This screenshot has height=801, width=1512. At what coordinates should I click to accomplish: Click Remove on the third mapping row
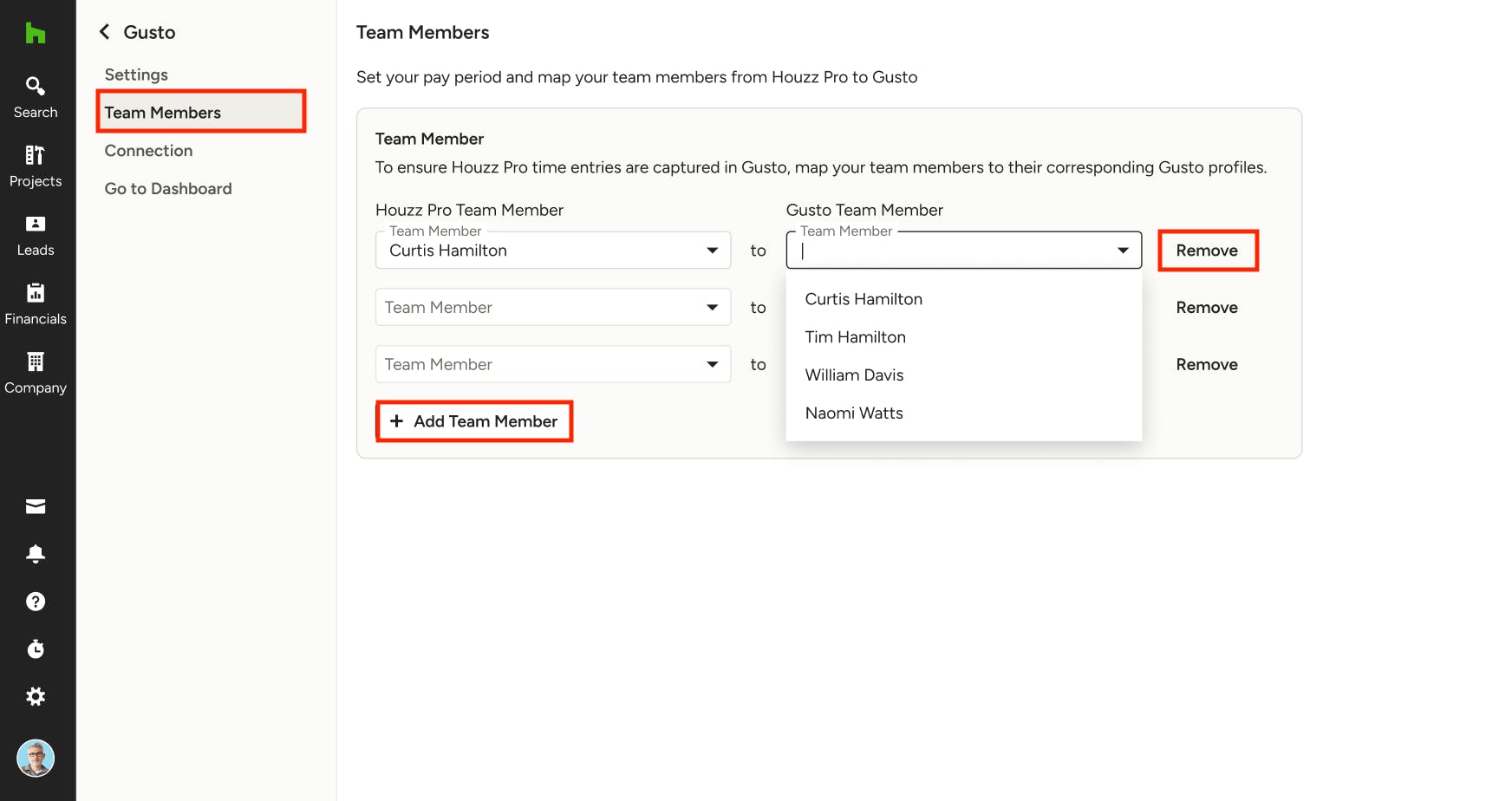tap(1207, 365)
